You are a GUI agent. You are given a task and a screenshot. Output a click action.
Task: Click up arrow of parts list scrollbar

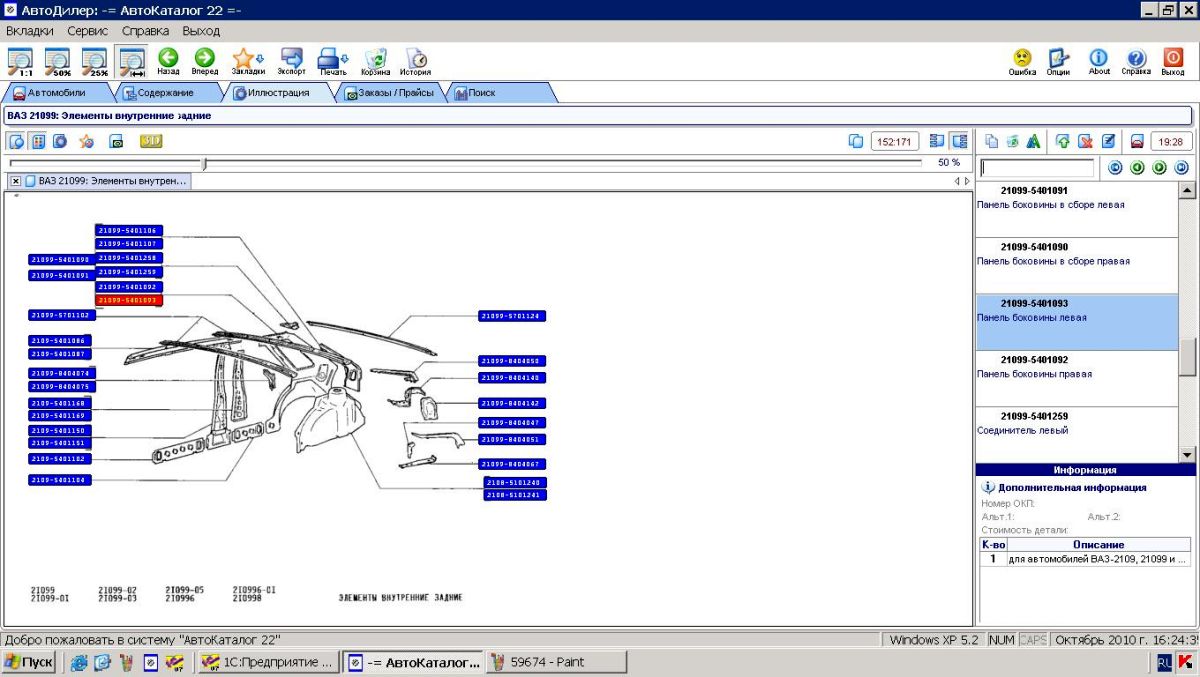[1187, 190]
